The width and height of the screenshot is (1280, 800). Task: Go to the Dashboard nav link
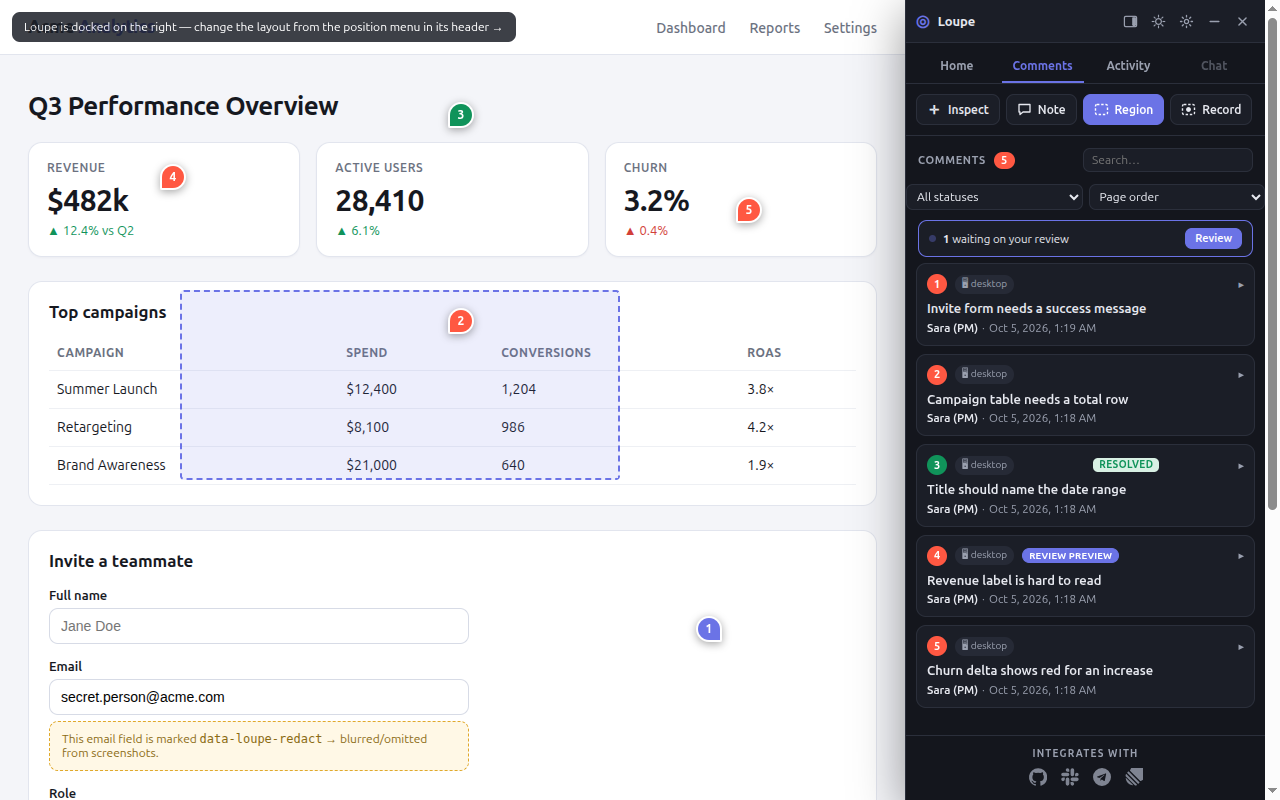pos(691,28)
